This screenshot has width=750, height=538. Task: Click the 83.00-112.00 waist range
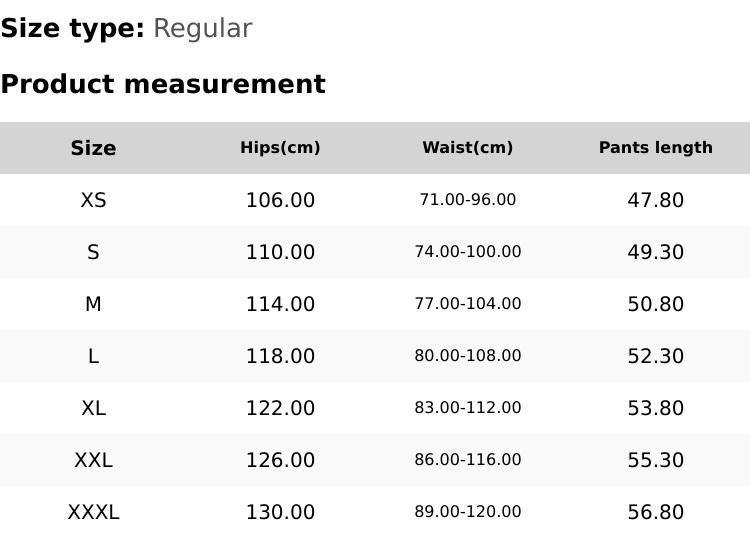click(468, 408)
